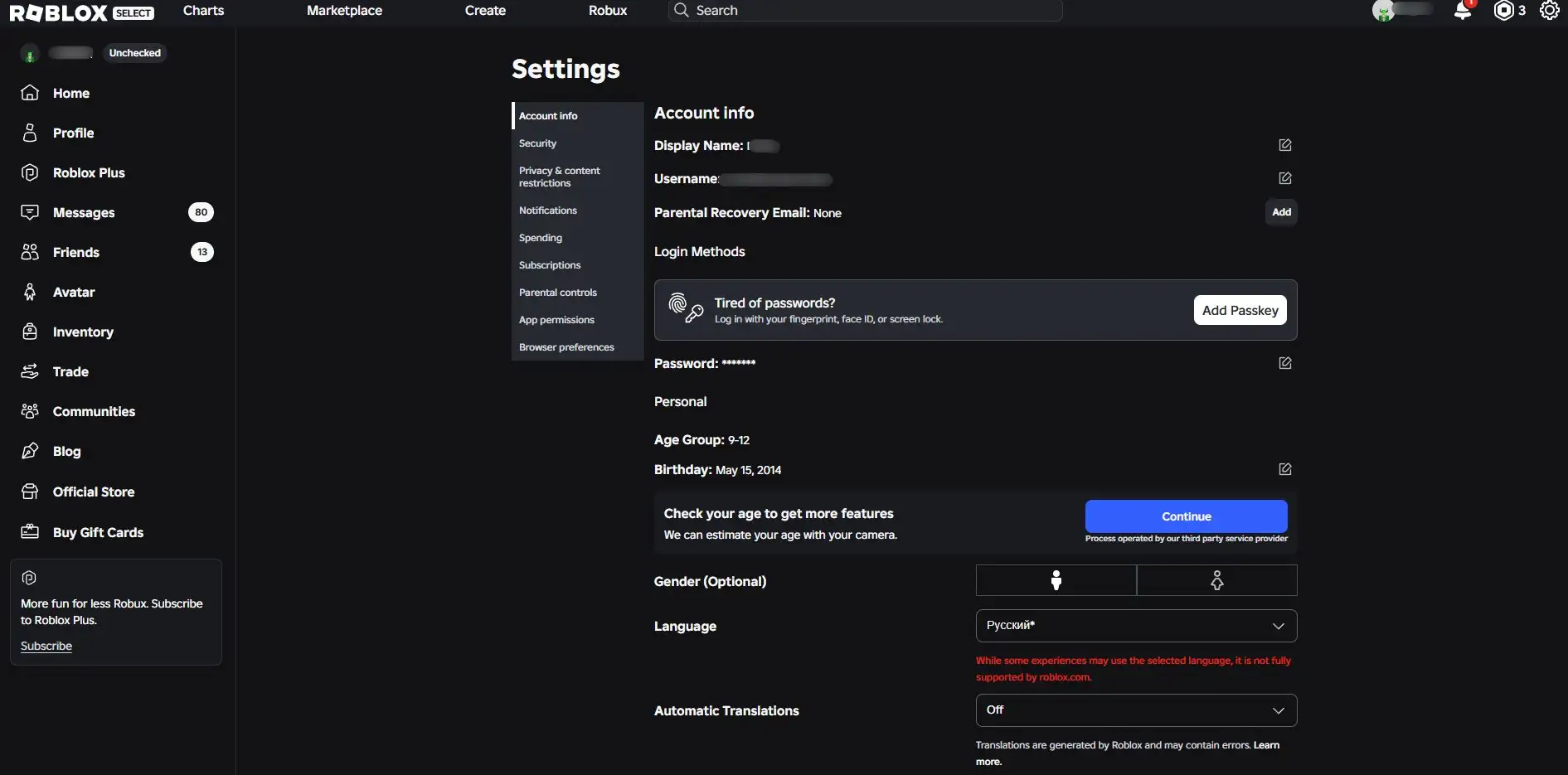Expand the Automatic Translations dropdown
Viewport: 1568px width, 775px height.
coord(1136,710)
